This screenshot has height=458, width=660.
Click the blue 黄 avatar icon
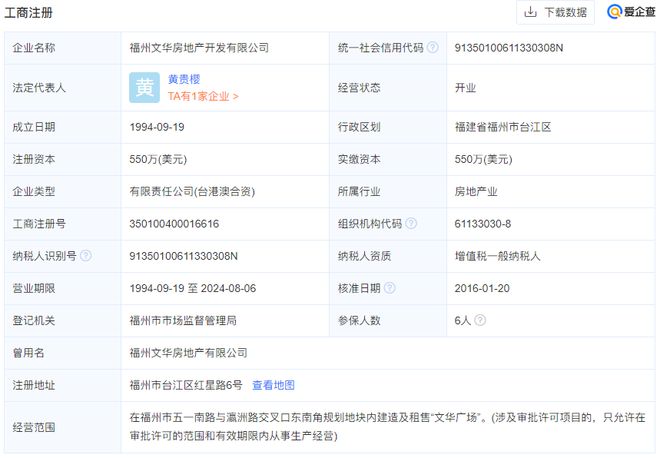(143, 88)
